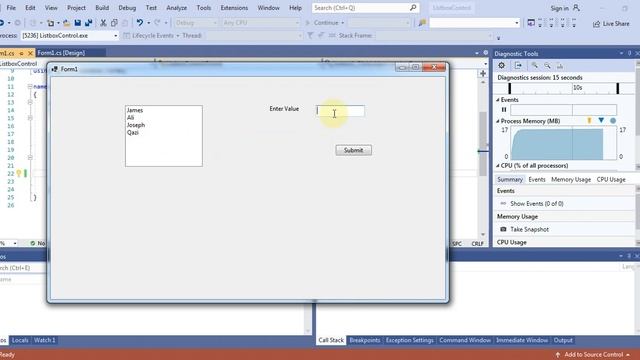The height and width of the screenshot is (360, 640).
Task: Collapse the Events graph section
Action: [x=498, y=100]
